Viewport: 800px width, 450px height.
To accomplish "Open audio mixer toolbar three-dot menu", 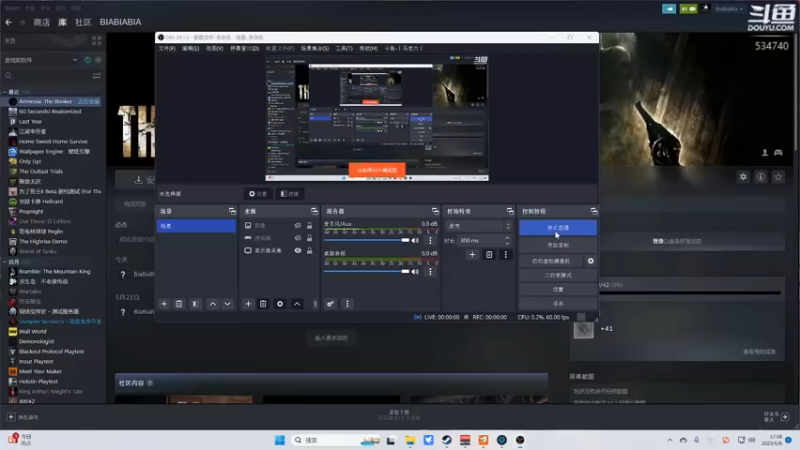I will click(347, 304).
